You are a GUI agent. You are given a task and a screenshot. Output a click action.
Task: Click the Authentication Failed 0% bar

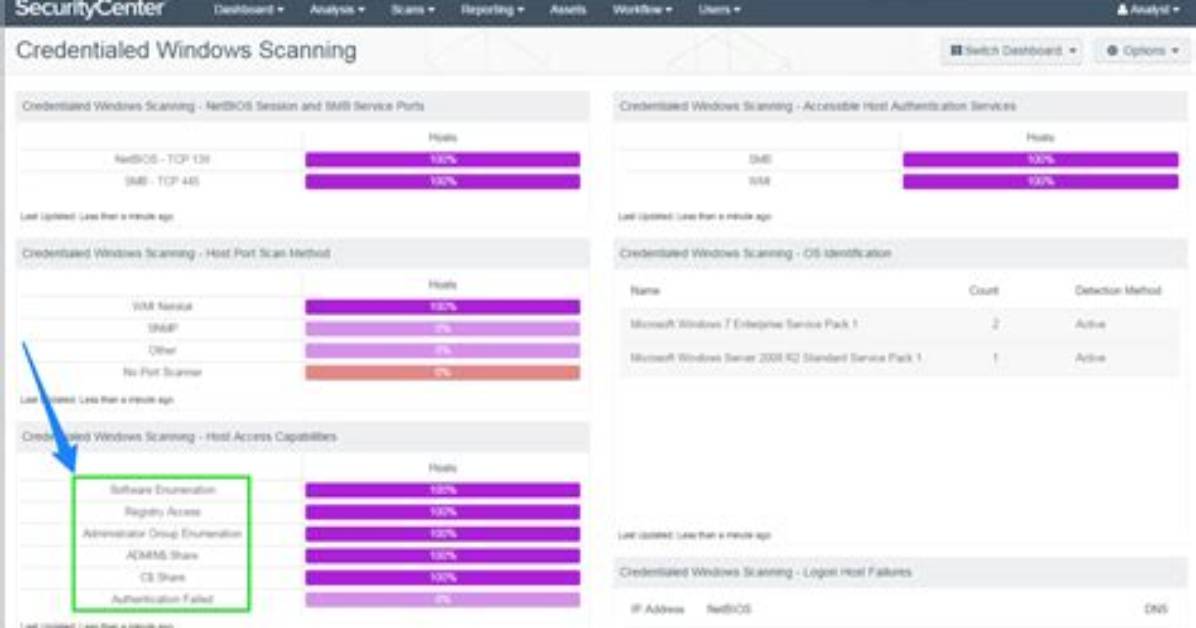point(442,600)
